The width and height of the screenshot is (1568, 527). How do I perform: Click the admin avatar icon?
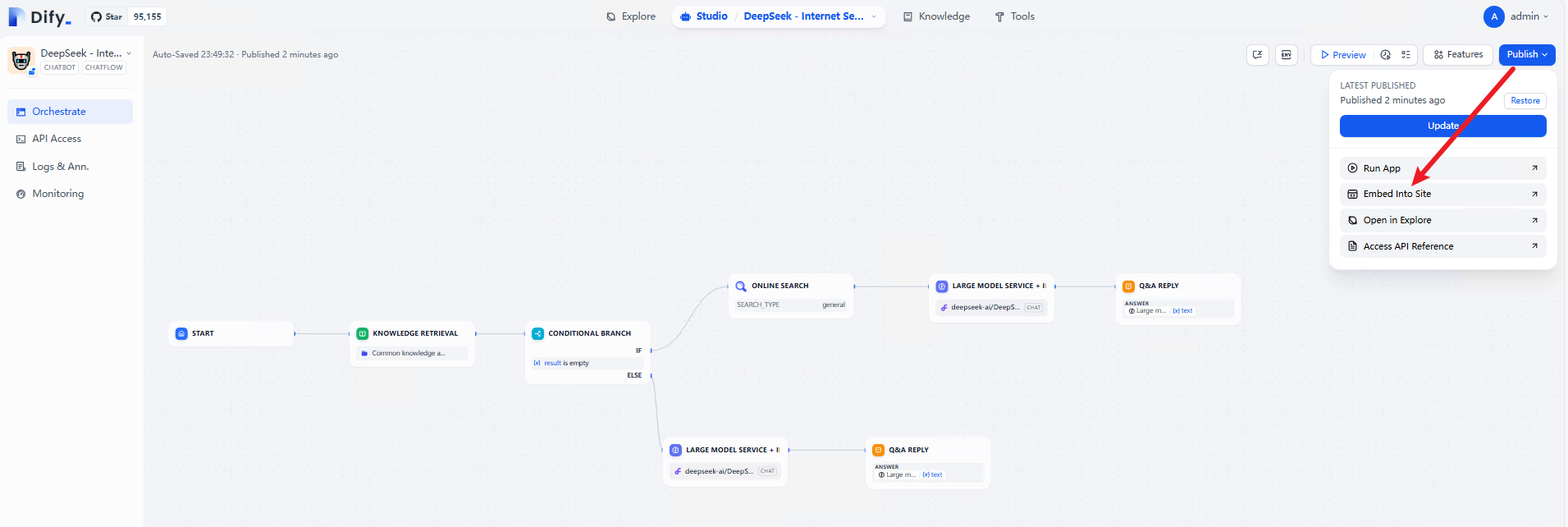point(1493,16)
